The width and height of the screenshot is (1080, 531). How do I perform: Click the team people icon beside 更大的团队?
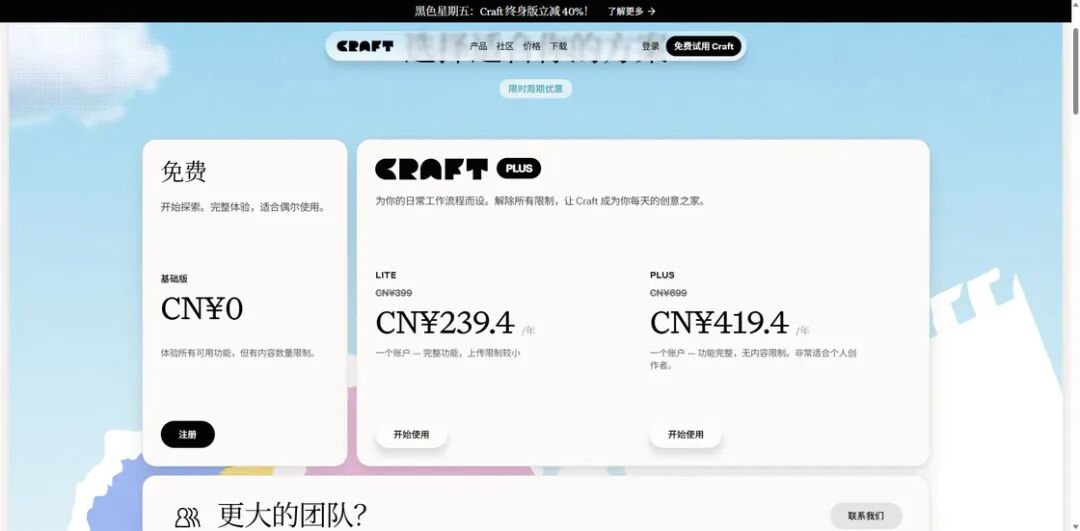187,517
